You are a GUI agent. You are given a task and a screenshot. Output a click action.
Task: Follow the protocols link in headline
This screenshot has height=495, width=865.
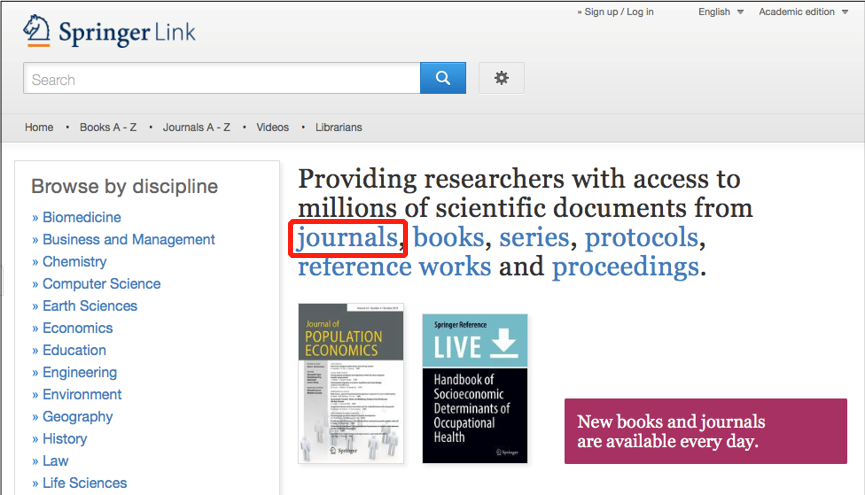point(642,238)
